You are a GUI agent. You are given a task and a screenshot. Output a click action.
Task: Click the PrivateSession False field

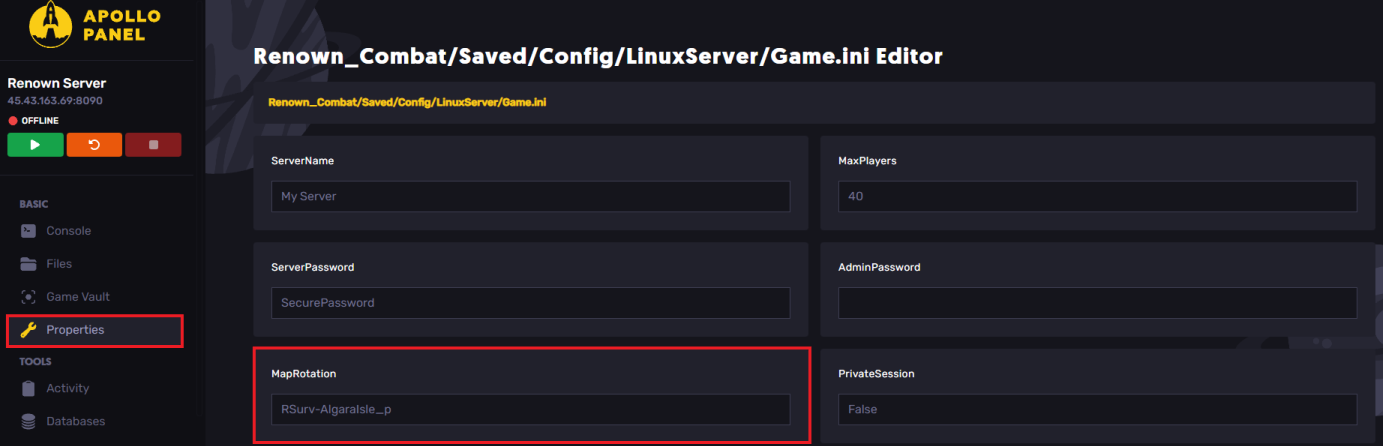(1097, 409)
